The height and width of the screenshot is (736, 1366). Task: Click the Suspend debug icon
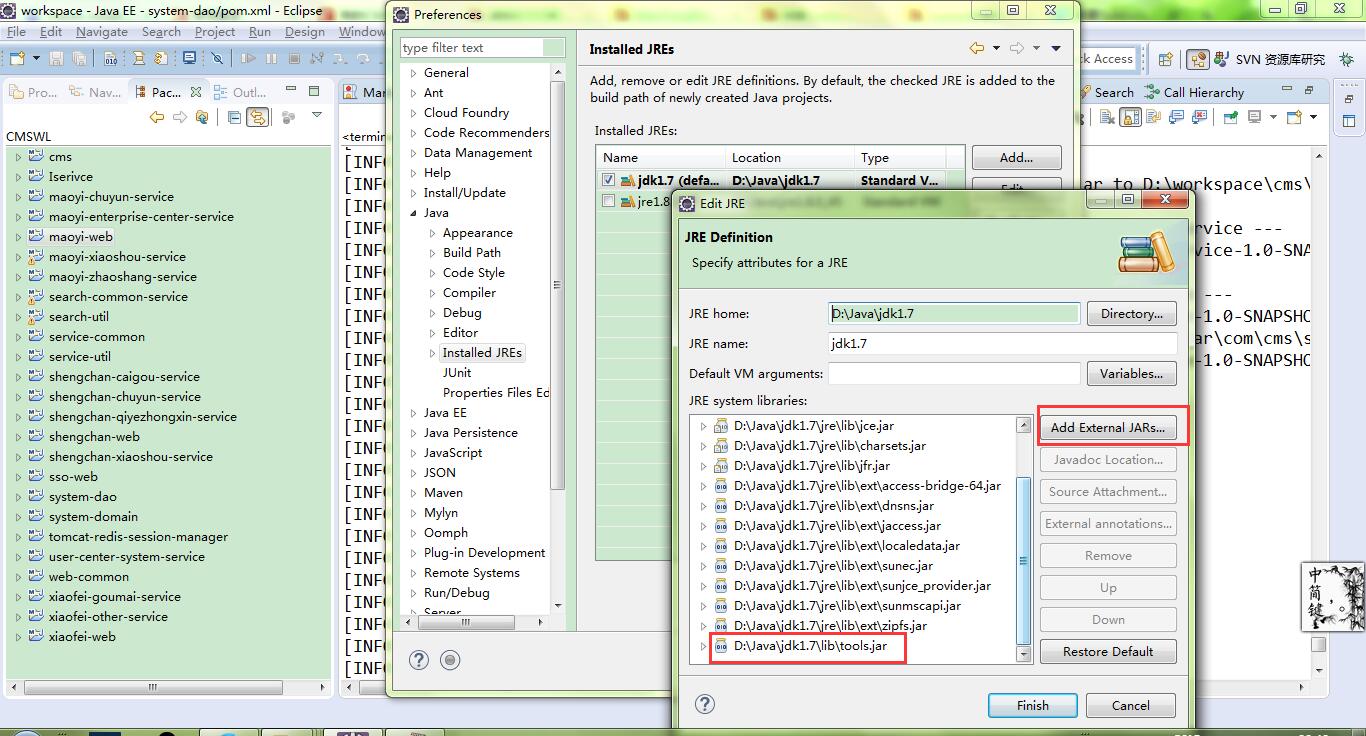pos(270,59)
